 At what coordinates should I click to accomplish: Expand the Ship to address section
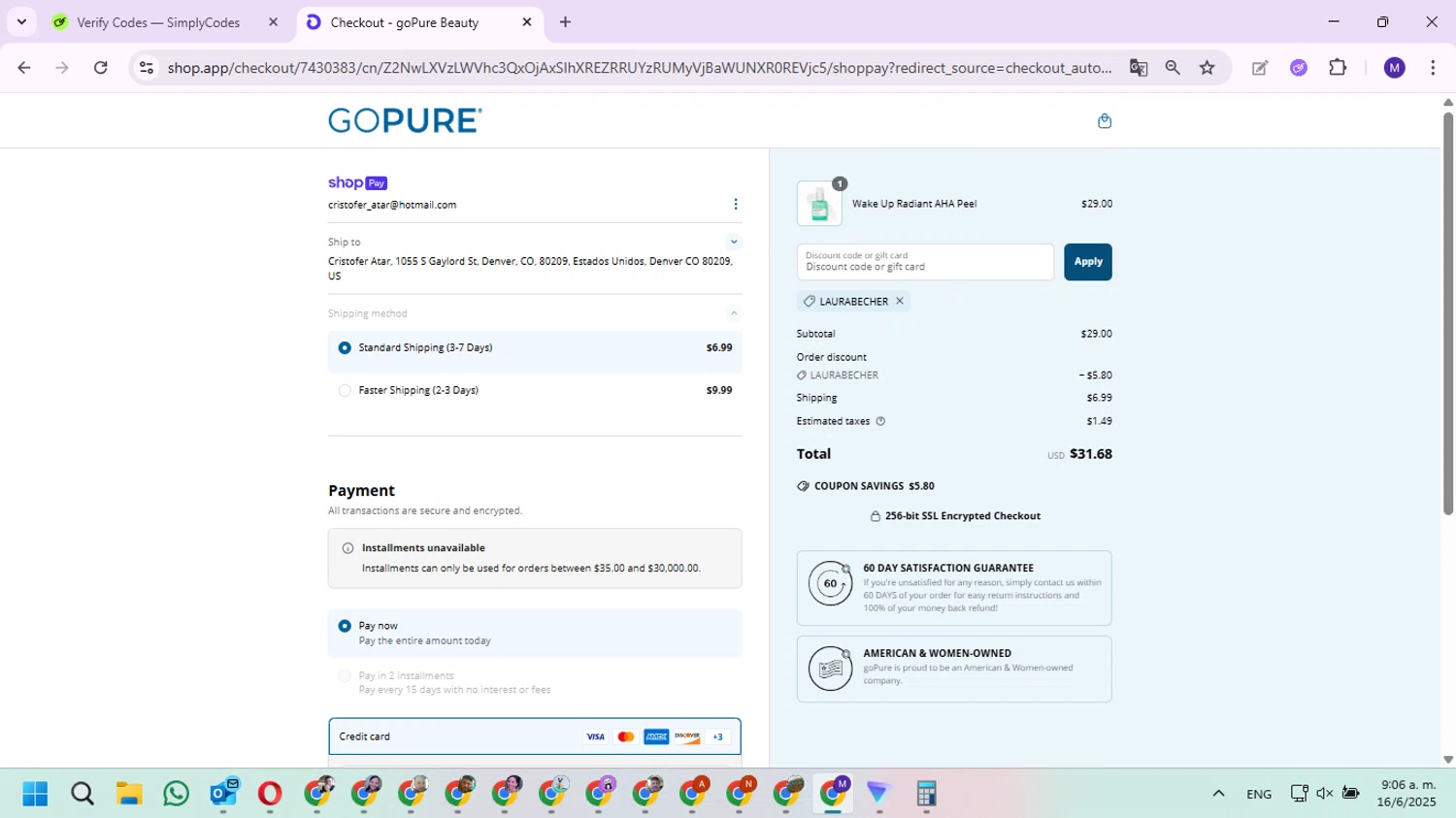pos(734,242)
